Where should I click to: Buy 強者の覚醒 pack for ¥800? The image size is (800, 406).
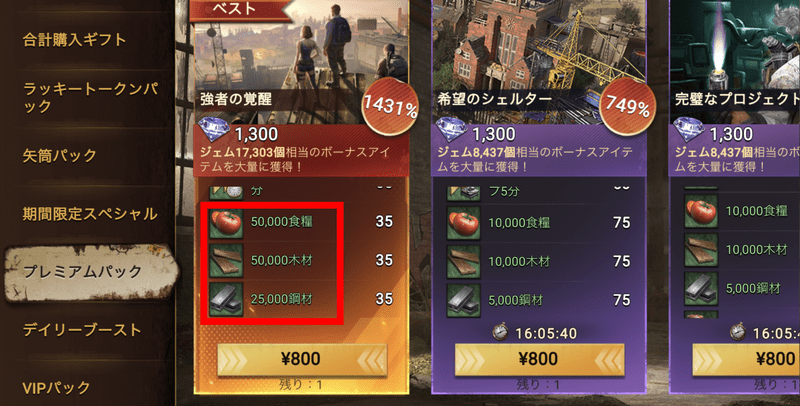302,359
